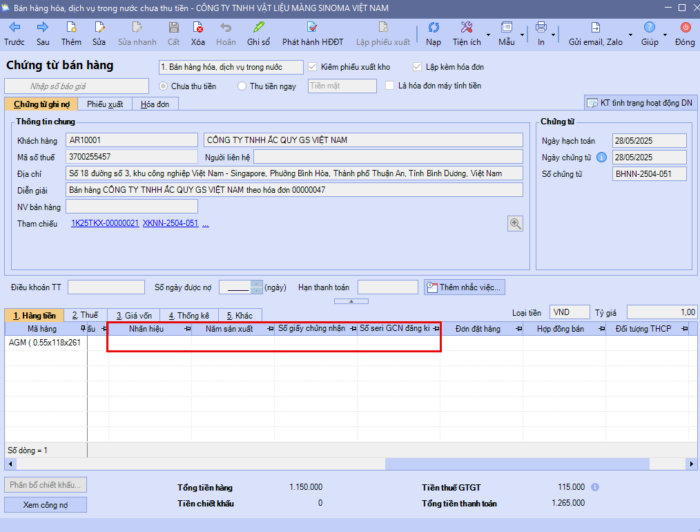Click KT tình trạng hoạt động DN button
The width and height of the screenshot is (700, 532).
coord(639,103)
